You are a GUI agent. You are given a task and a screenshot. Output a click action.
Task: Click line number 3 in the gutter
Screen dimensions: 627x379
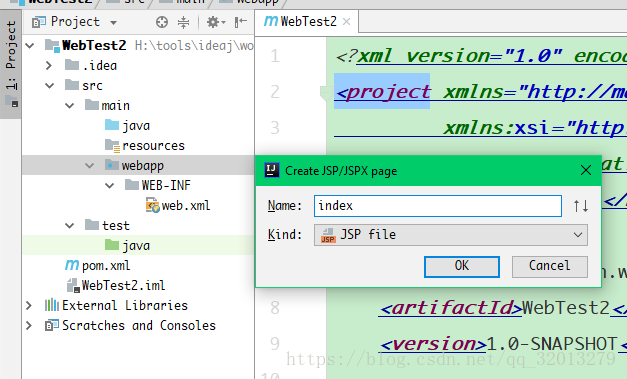[275, 128]
